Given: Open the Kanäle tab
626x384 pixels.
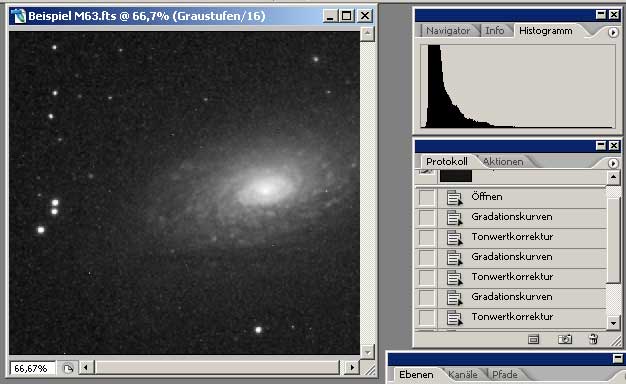Looking at the screenshot, I should click(463, 375).
